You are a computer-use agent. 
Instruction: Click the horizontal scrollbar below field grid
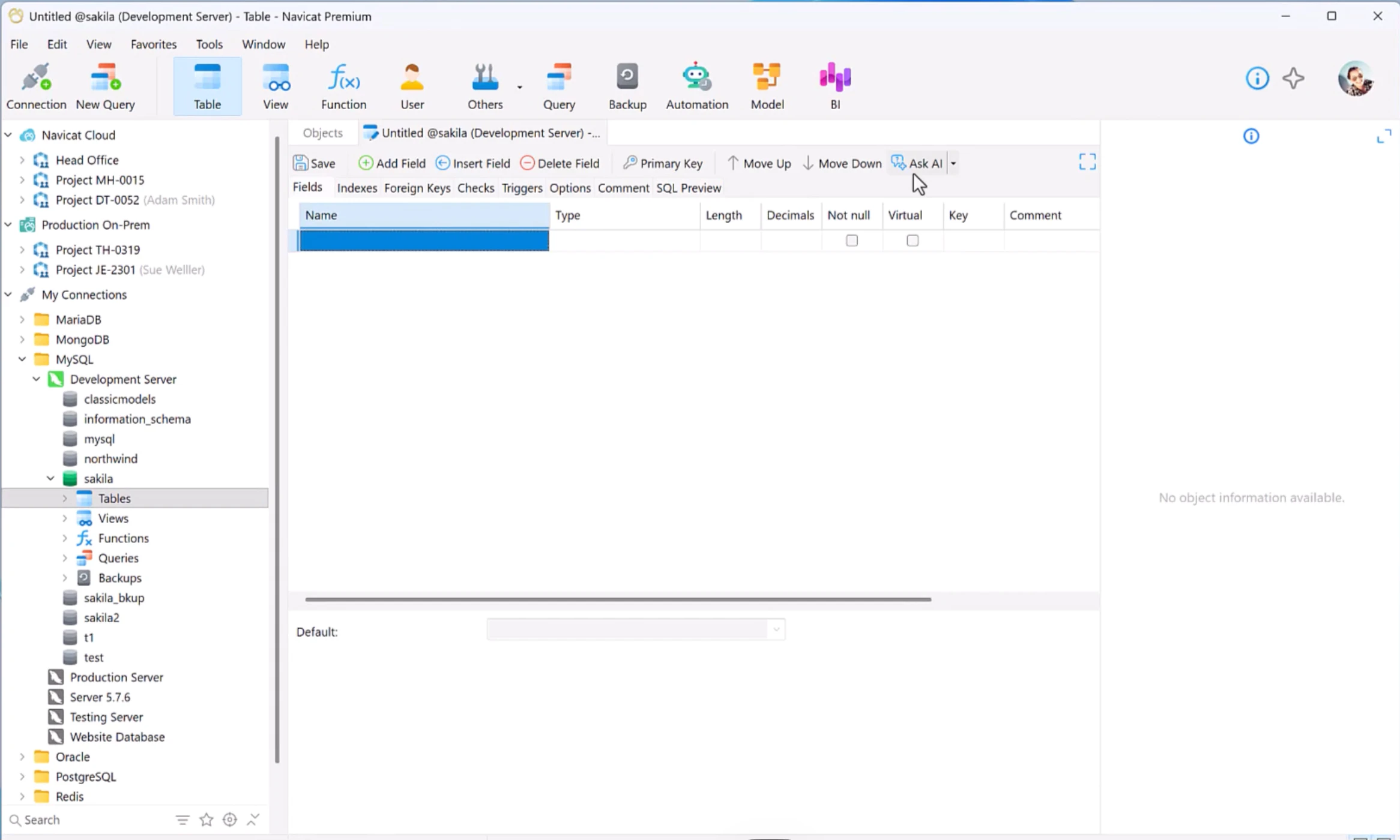[x=618, y=599]
